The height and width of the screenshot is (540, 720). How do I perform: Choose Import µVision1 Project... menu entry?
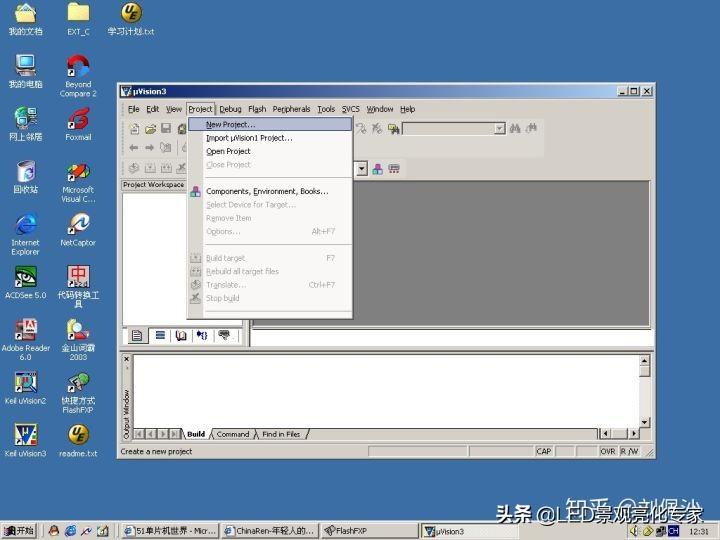[270, 138]
